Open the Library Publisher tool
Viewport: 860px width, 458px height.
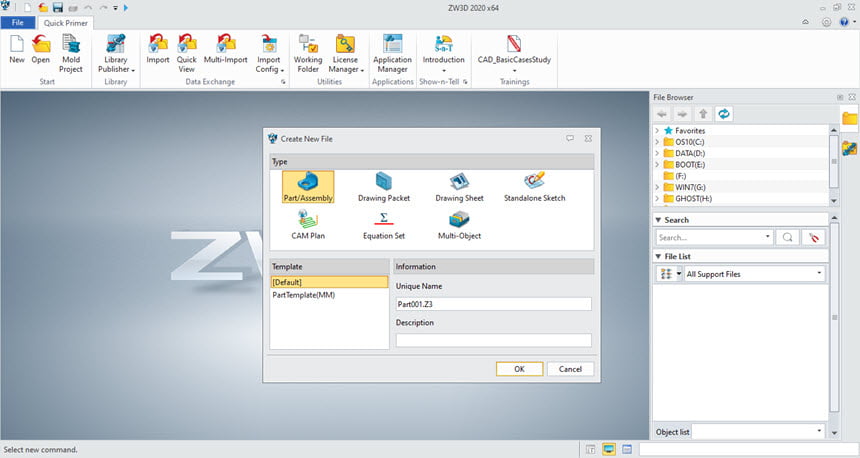(x=116, y=54)
